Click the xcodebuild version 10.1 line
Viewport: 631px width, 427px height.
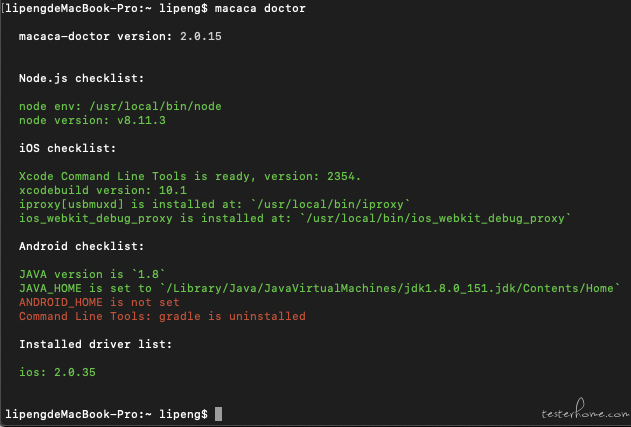pos(103,190)
